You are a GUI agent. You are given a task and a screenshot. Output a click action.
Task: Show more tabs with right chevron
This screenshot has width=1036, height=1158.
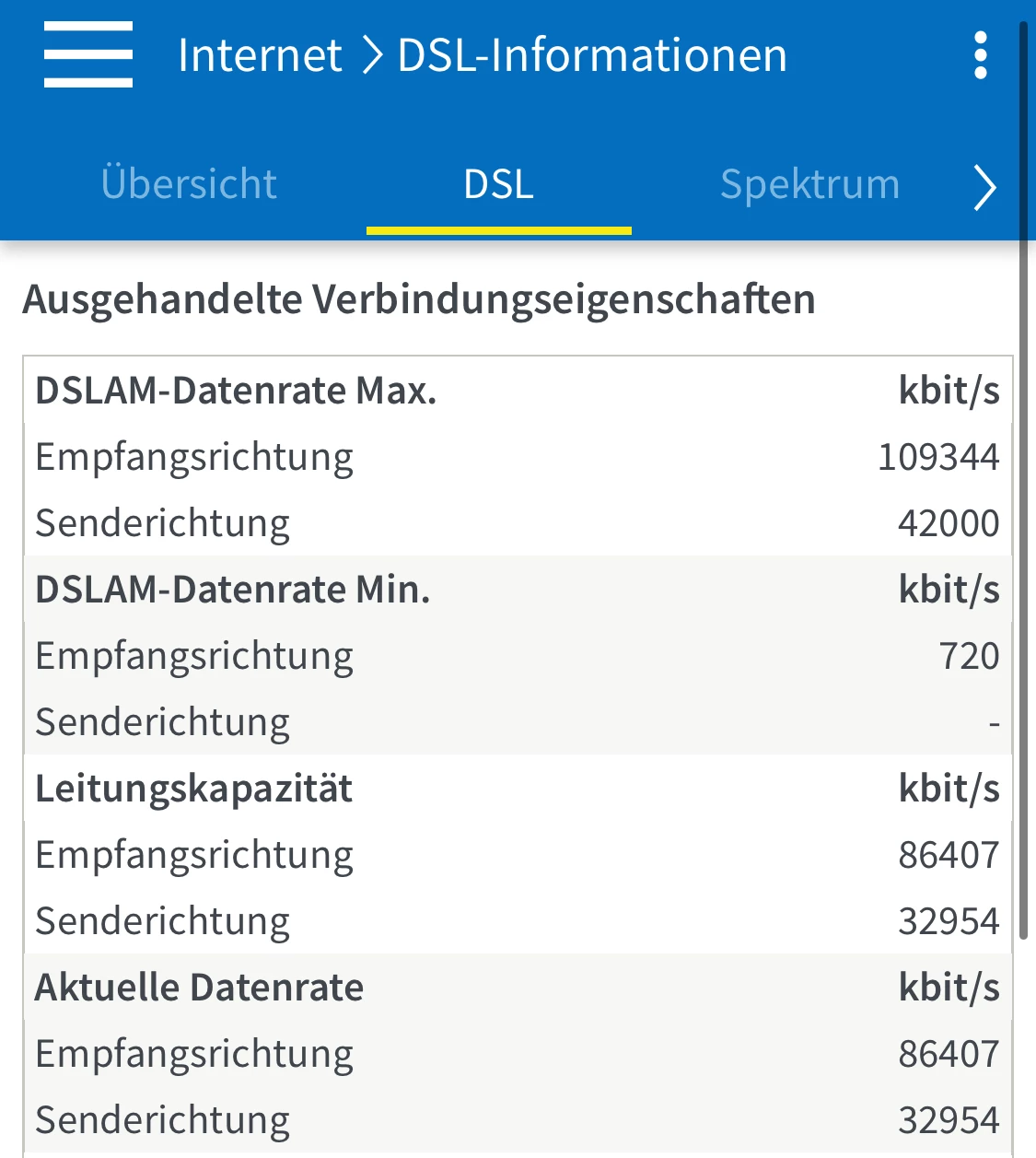[984, 188]
